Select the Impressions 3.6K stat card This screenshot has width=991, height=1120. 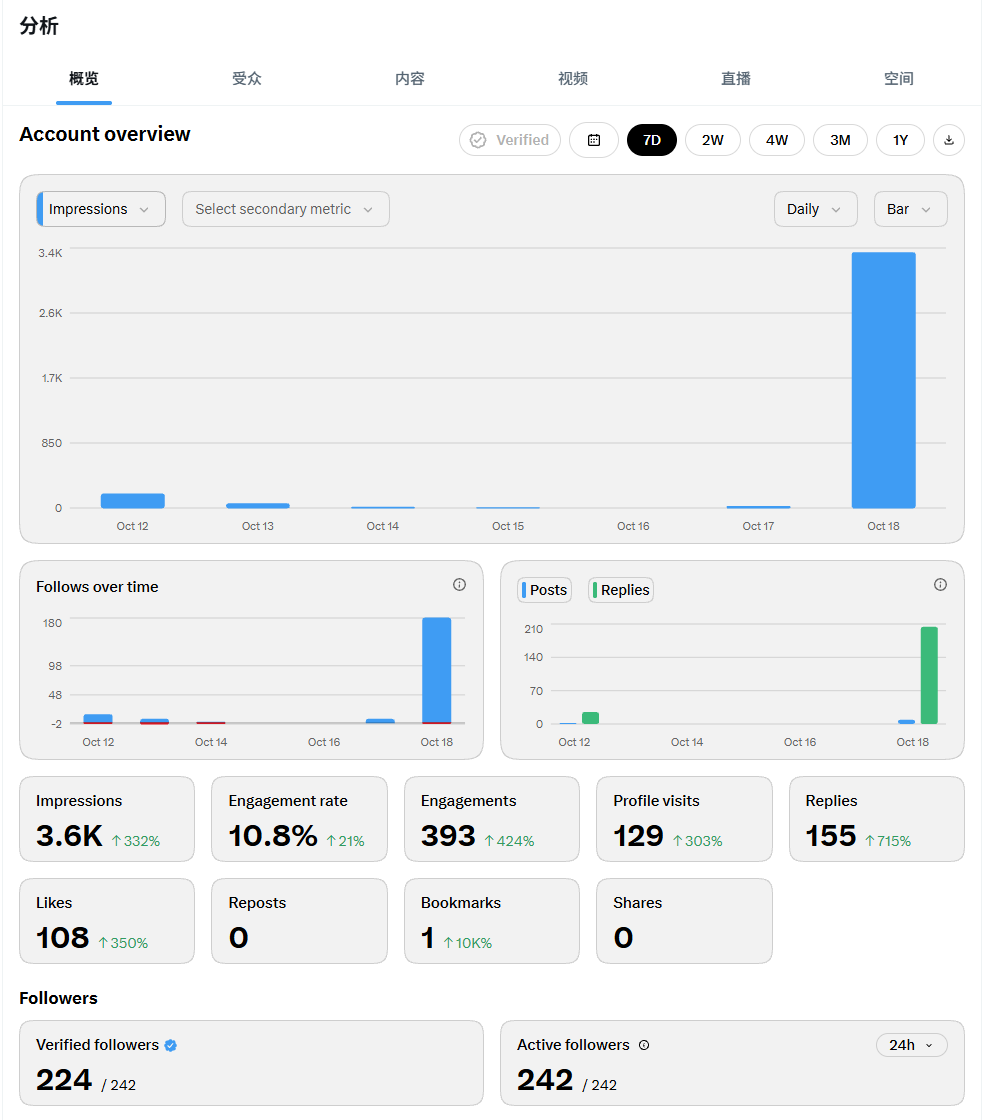pos(107,819)
